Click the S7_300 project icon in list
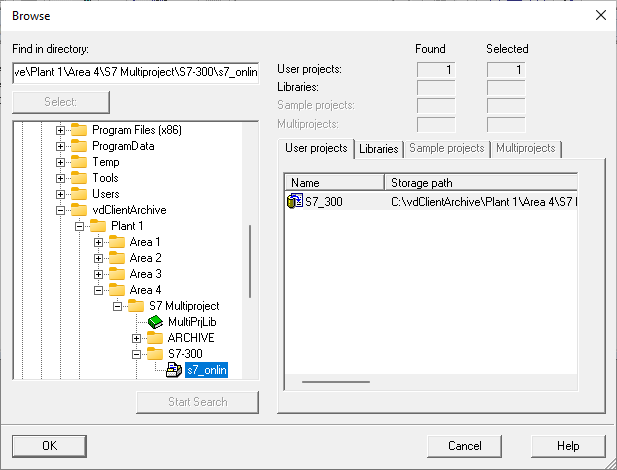Viewport: 617px width, 470px height. point(294,202)
